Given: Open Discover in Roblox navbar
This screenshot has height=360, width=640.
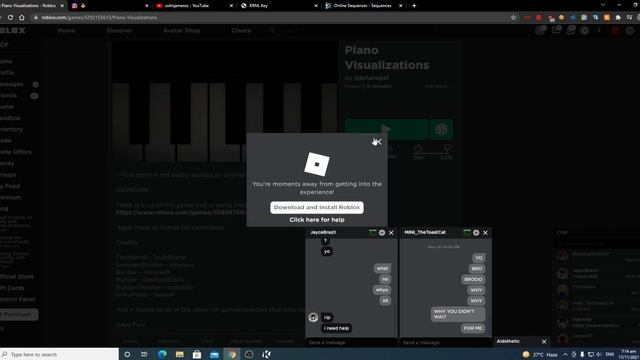Looking at the screenshot, I should pyautogui.click(x=119, y=31).
